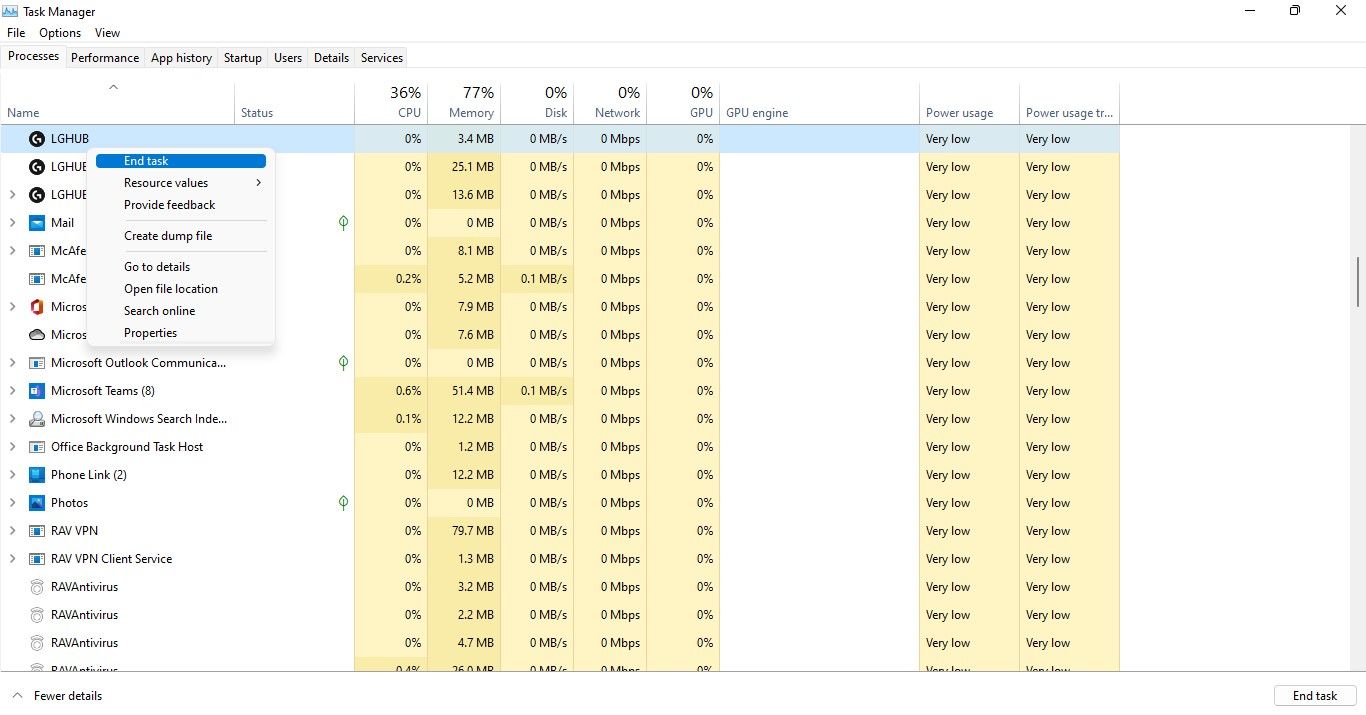This screenshot has width=1366, height=715.
Task: Expand the Photos process group
Action: (12, 503)
